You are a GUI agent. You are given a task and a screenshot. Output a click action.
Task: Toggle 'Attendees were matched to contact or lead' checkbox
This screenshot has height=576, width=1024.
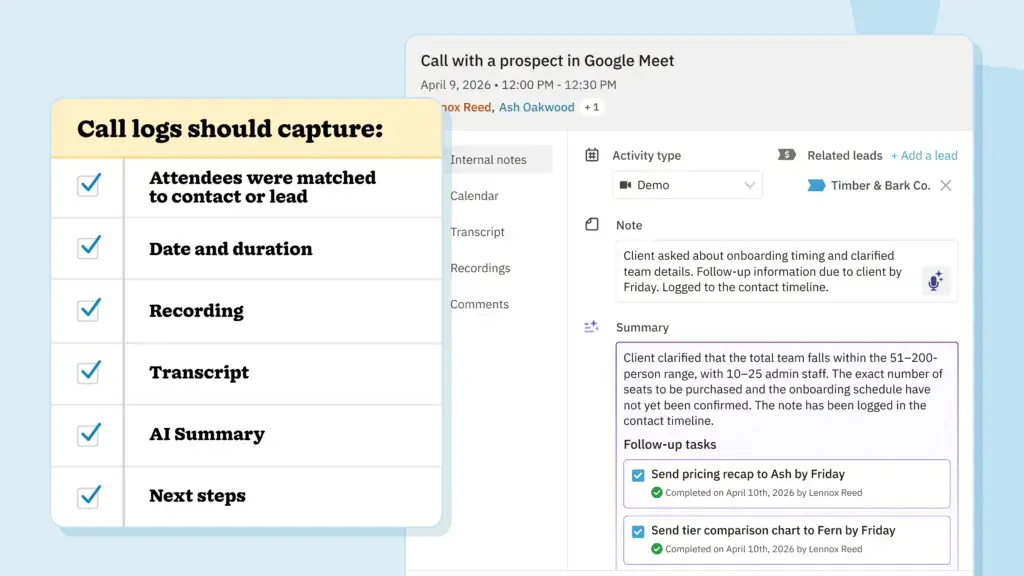pyautogui.click(x=89, y=185)
